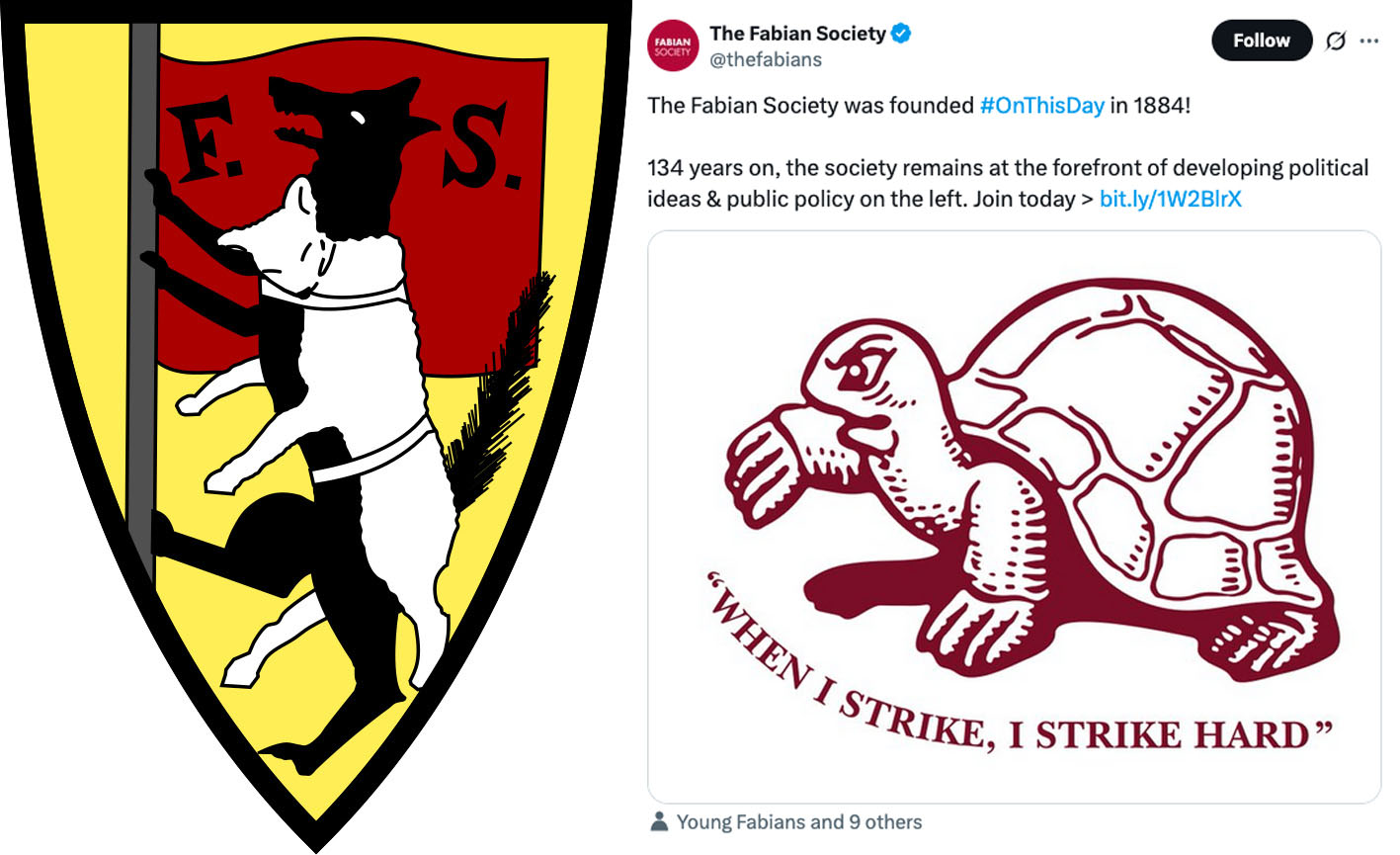Click the blue verified badge

pyautogui.click(x=901, y=34)
